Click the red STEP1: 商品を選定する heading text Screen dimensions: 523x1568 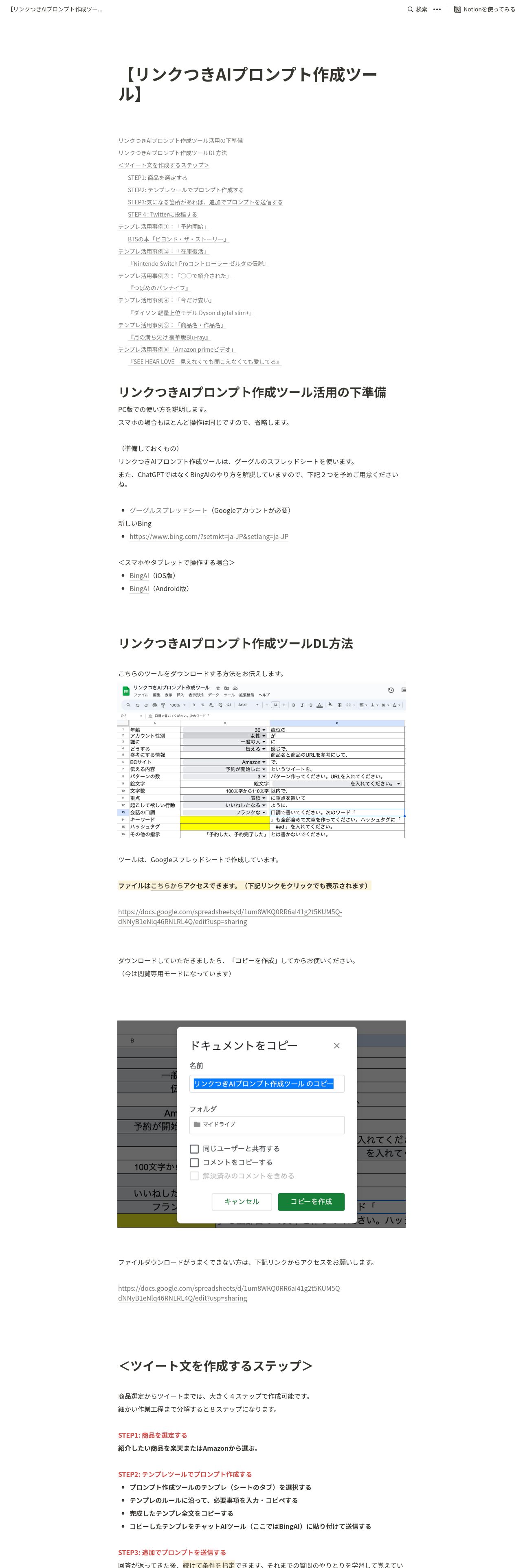pos(153,1435)
